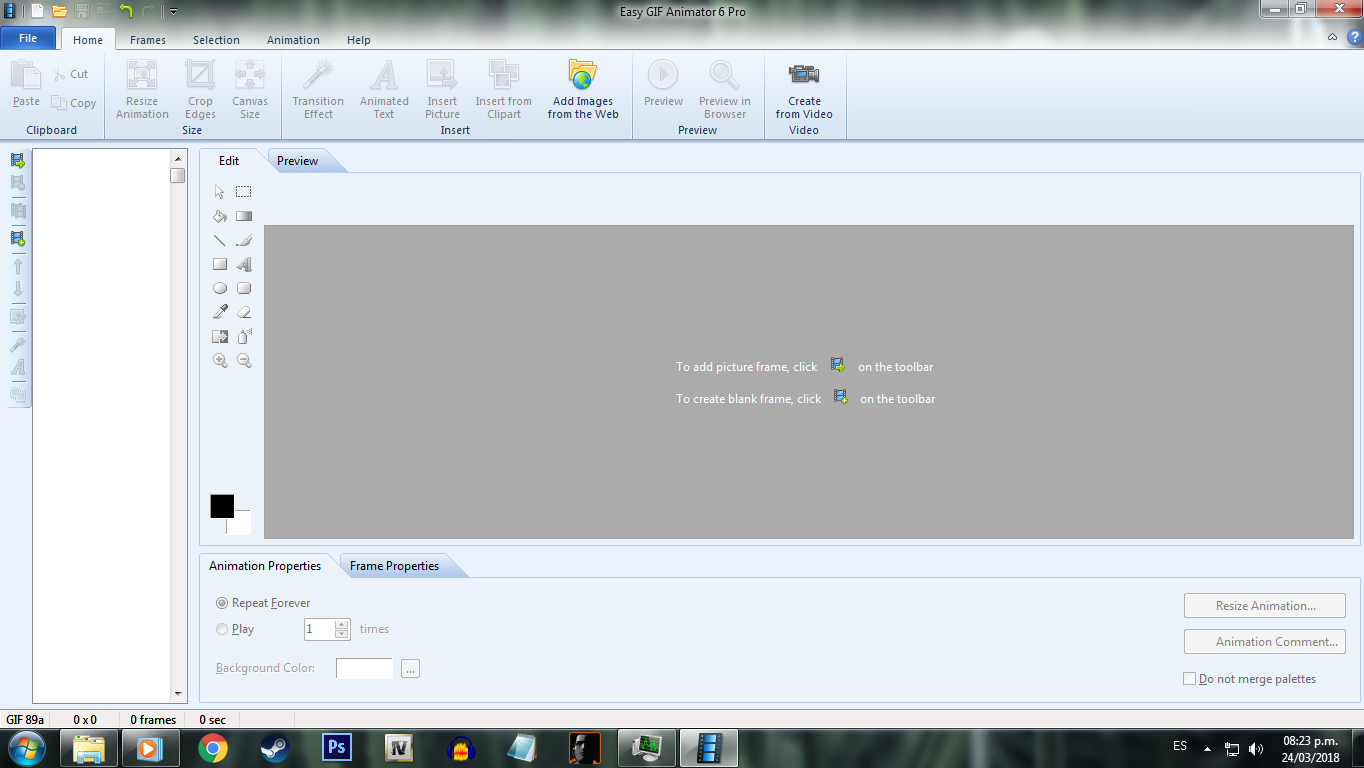
Task: Select the Home ribbon tab
Action: (88, 40)
